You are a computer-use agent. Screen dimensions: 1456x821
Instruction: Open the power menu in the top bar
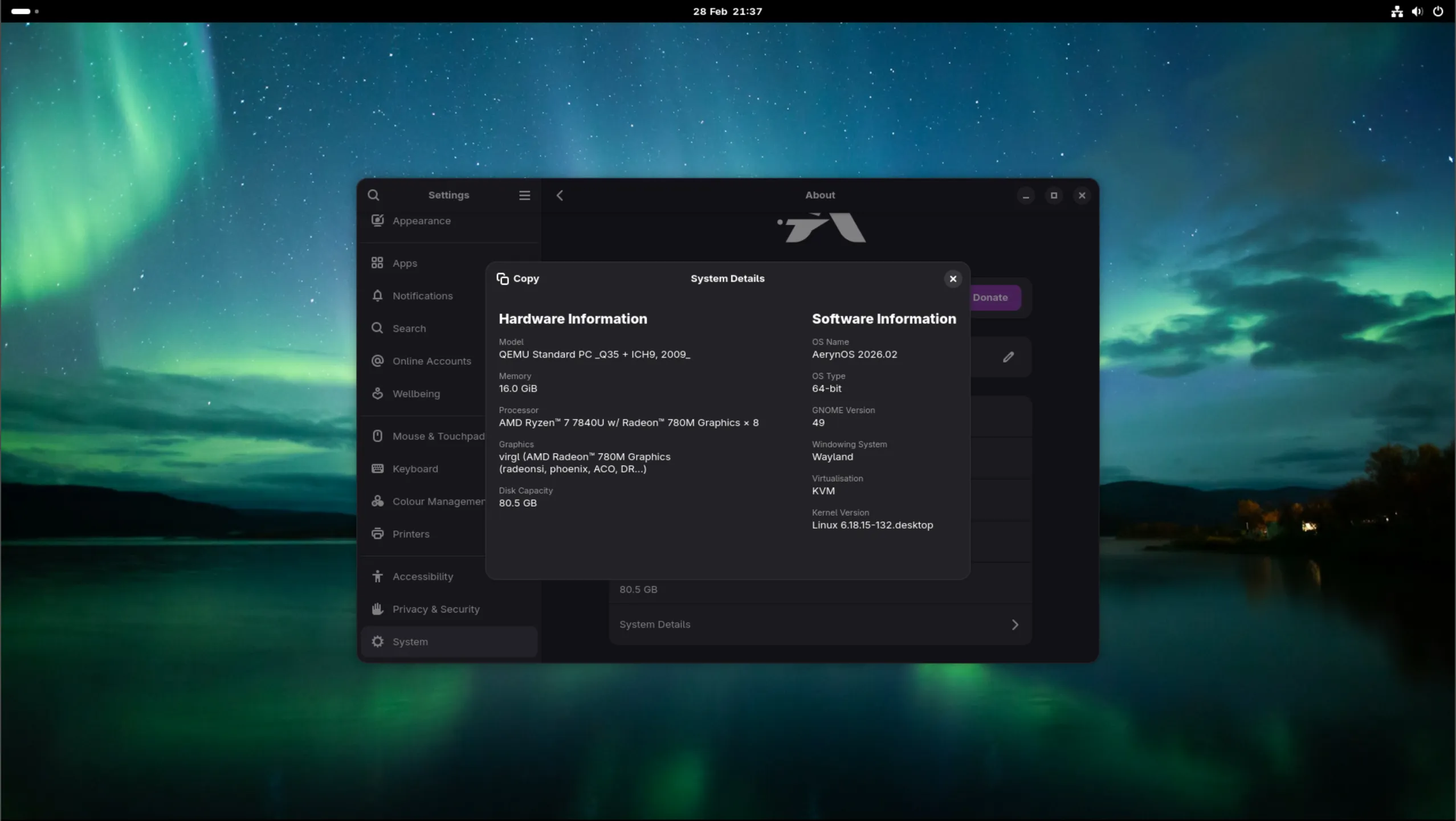point(1438,11)
